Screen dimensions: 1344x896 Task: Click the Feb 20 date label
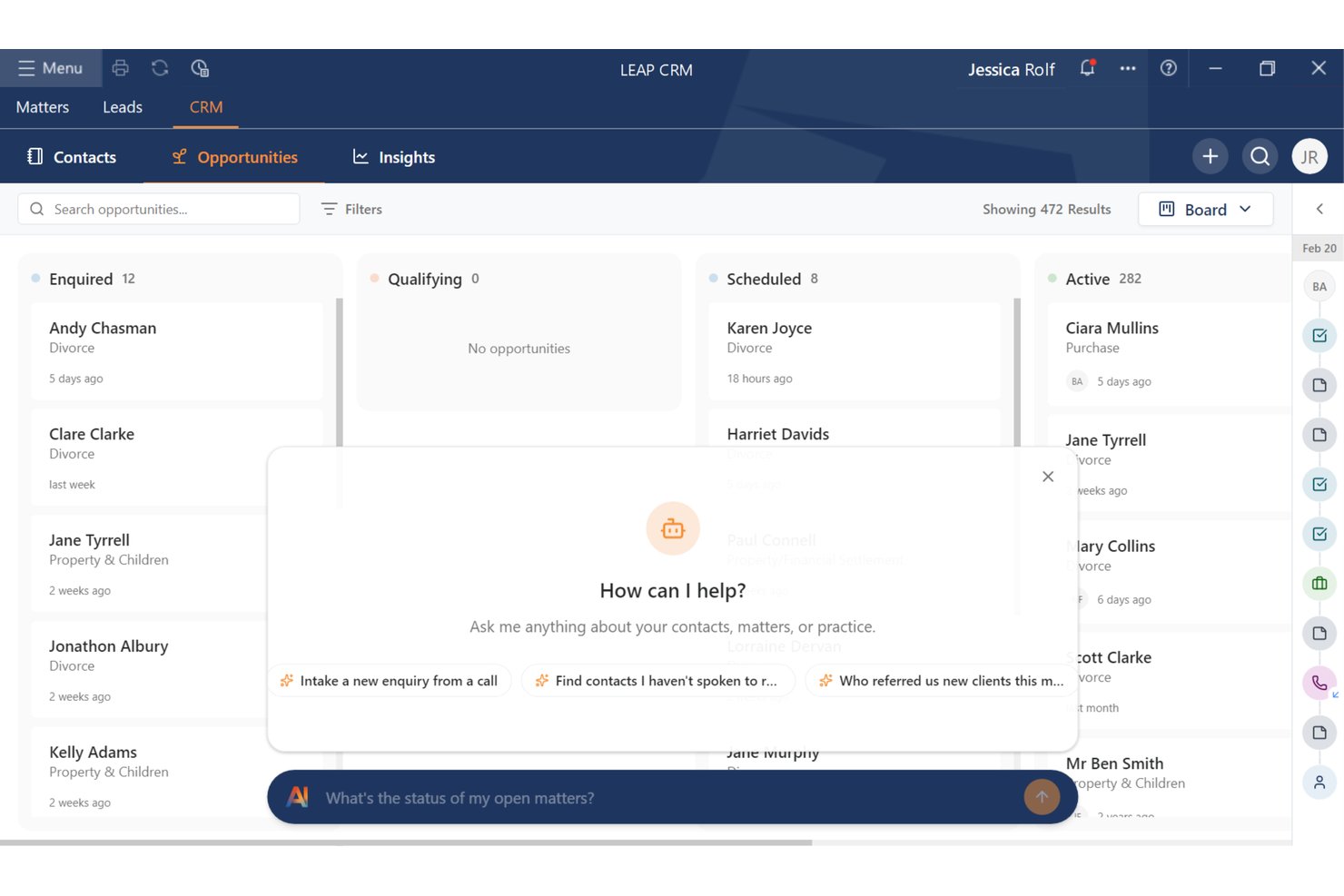tap(1319, 248)
